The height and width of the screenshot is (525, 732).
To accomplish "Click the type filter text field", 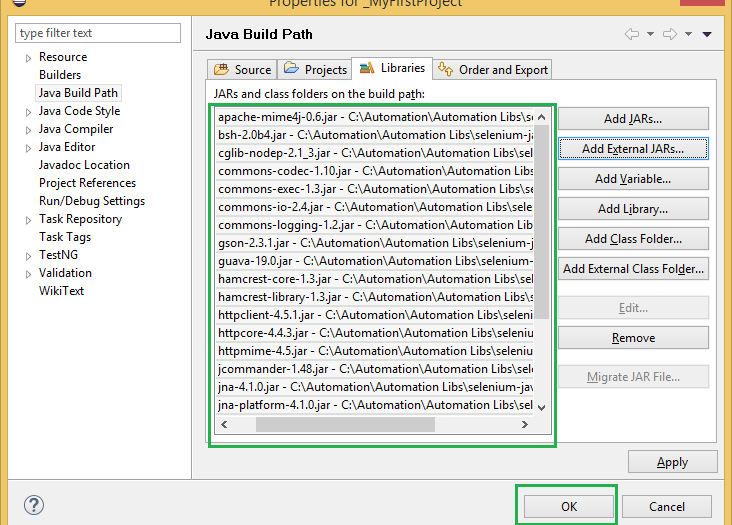I will pyautogui.click(x=98, y=33).
